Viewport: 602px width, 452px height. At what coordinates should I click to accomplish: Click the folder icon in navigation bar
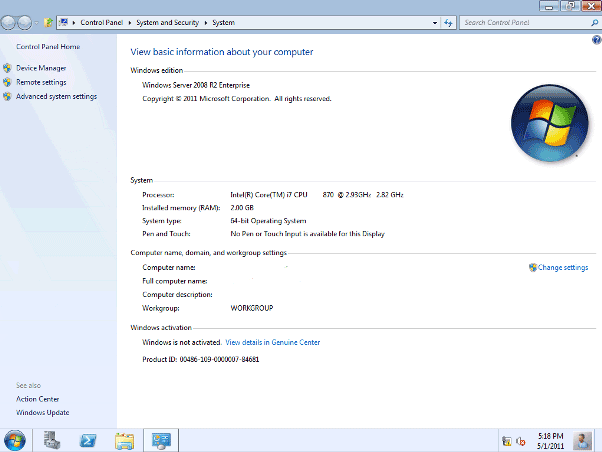coord(48,23)
